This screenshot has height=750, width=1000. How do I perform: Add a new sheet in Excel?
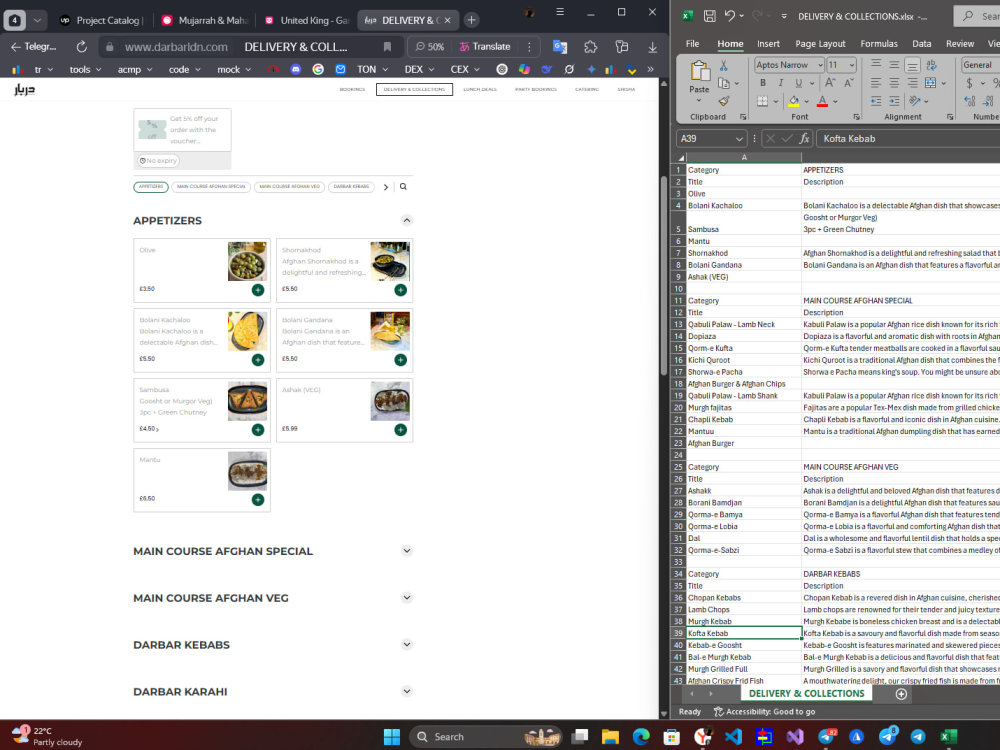click(901, 694)
